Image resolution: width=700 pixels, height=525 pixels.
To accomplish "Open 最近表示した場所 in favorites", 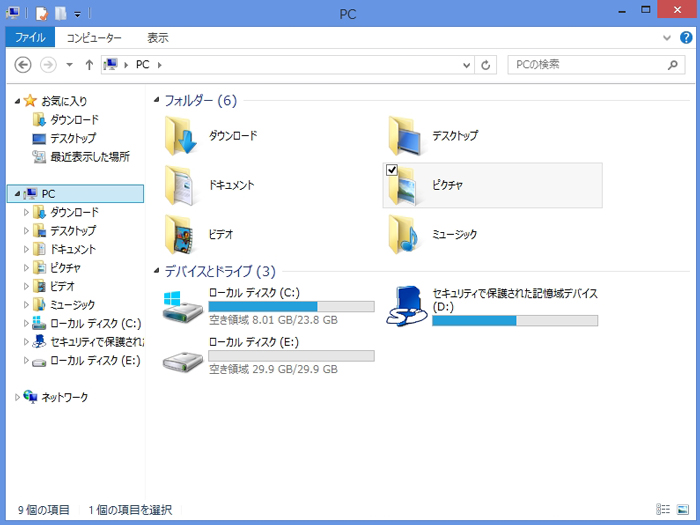I will click(x=81, y=157).
